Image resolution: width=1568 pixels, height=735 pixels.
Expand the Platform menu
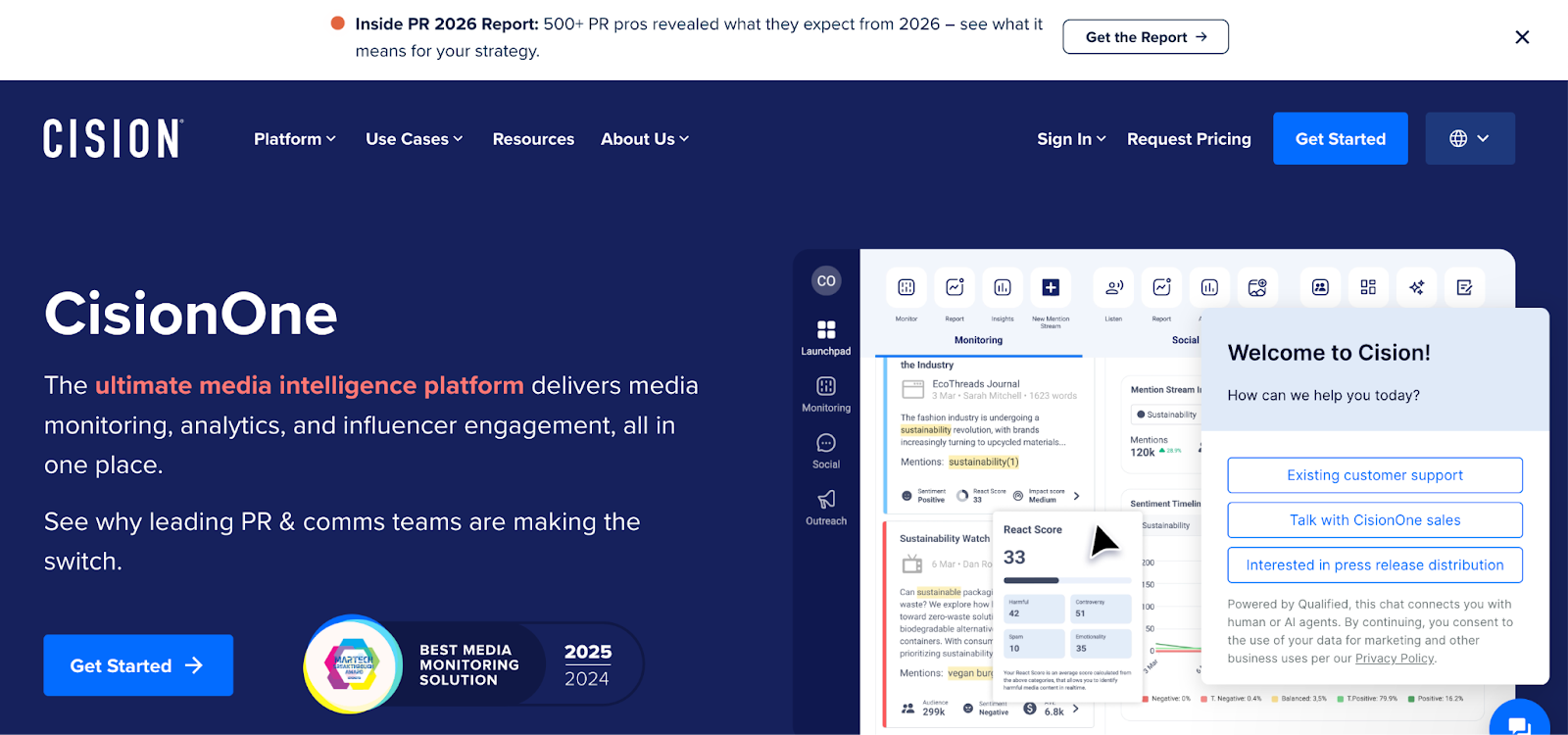click(295, 139)
